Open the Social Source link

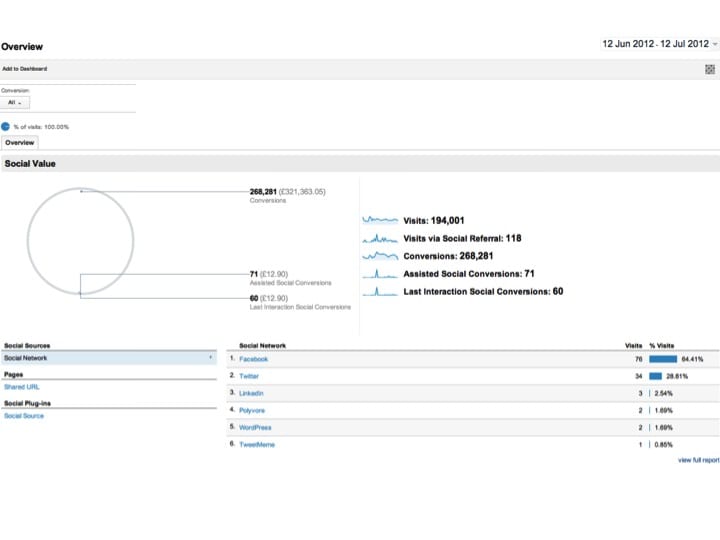coord(24,415)
